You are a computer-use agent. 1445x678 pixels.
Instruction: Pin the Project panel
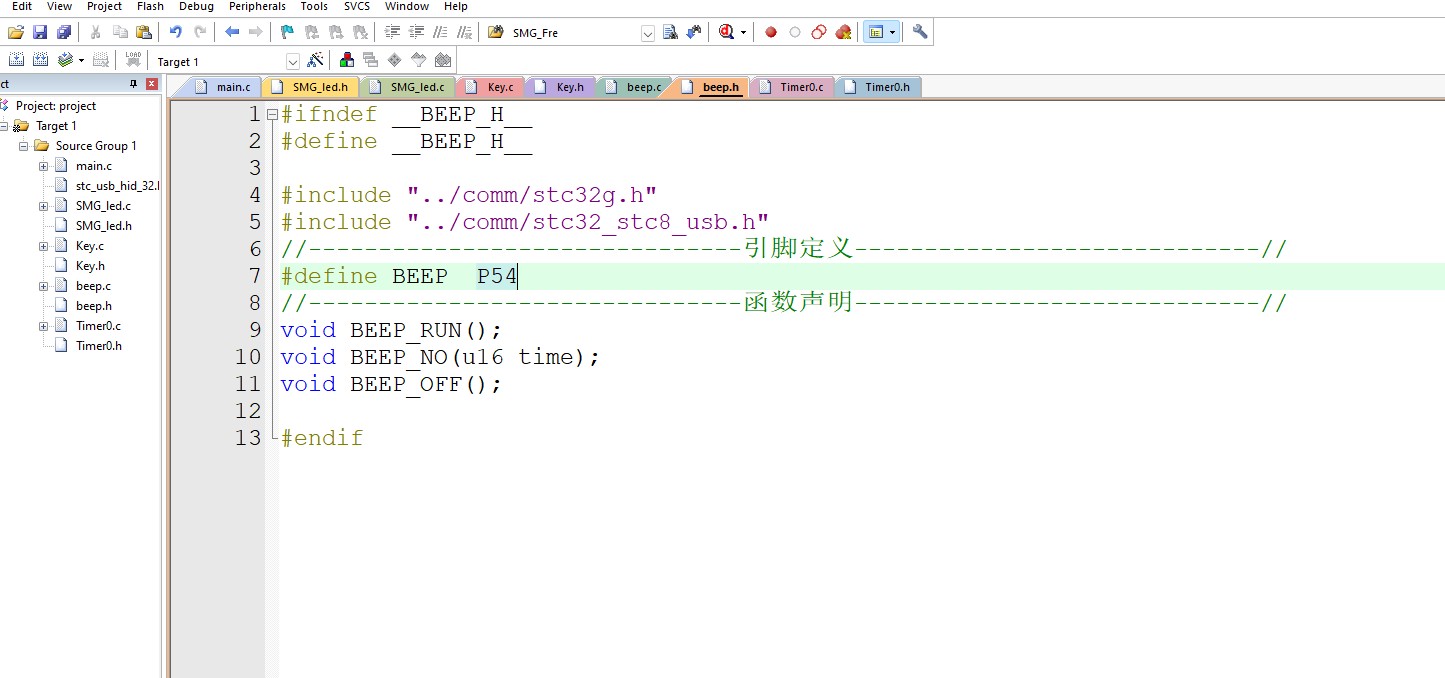point(134,84)
